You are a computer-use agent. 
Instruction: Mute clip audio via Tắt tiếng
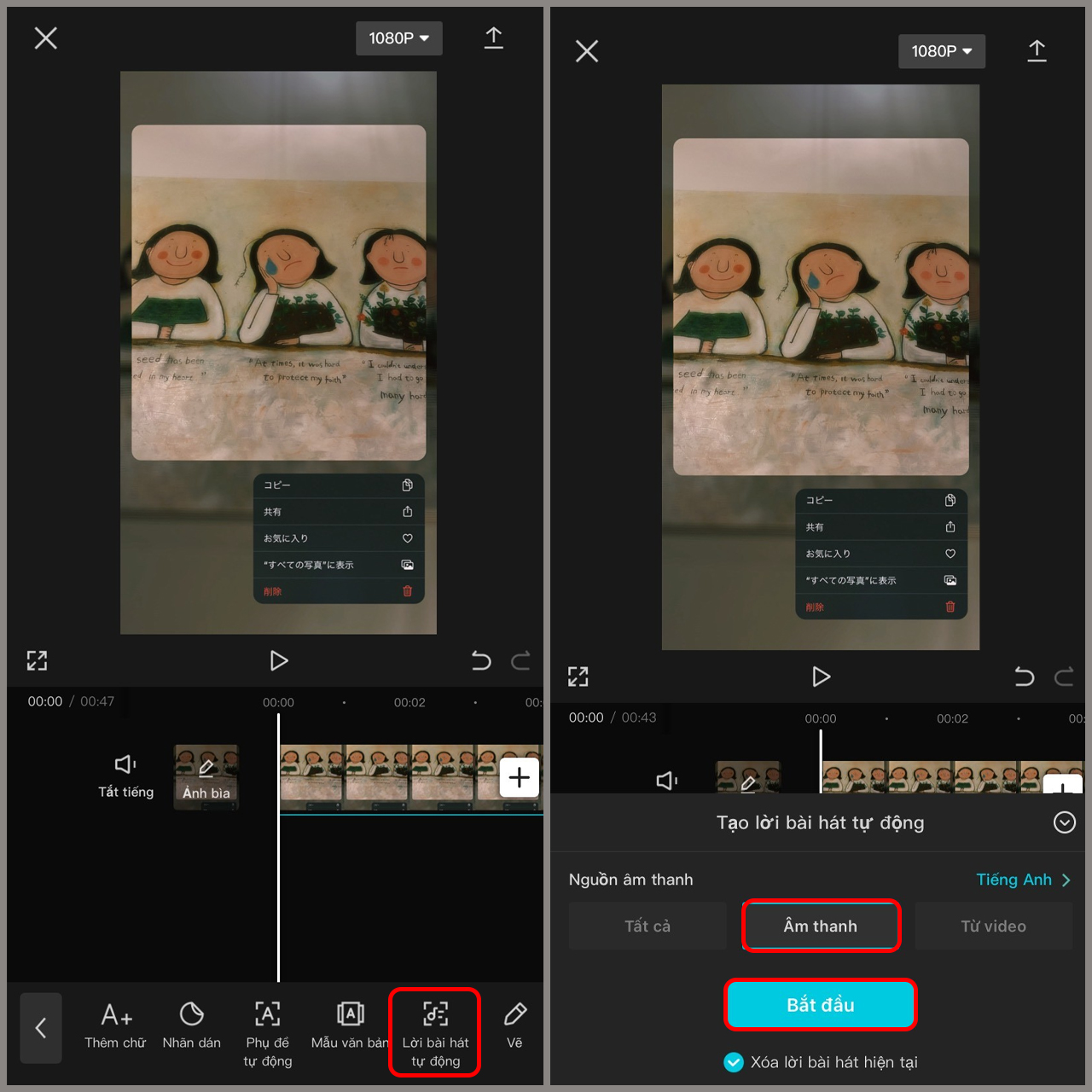pyautogui.click(x=125, y=776)
